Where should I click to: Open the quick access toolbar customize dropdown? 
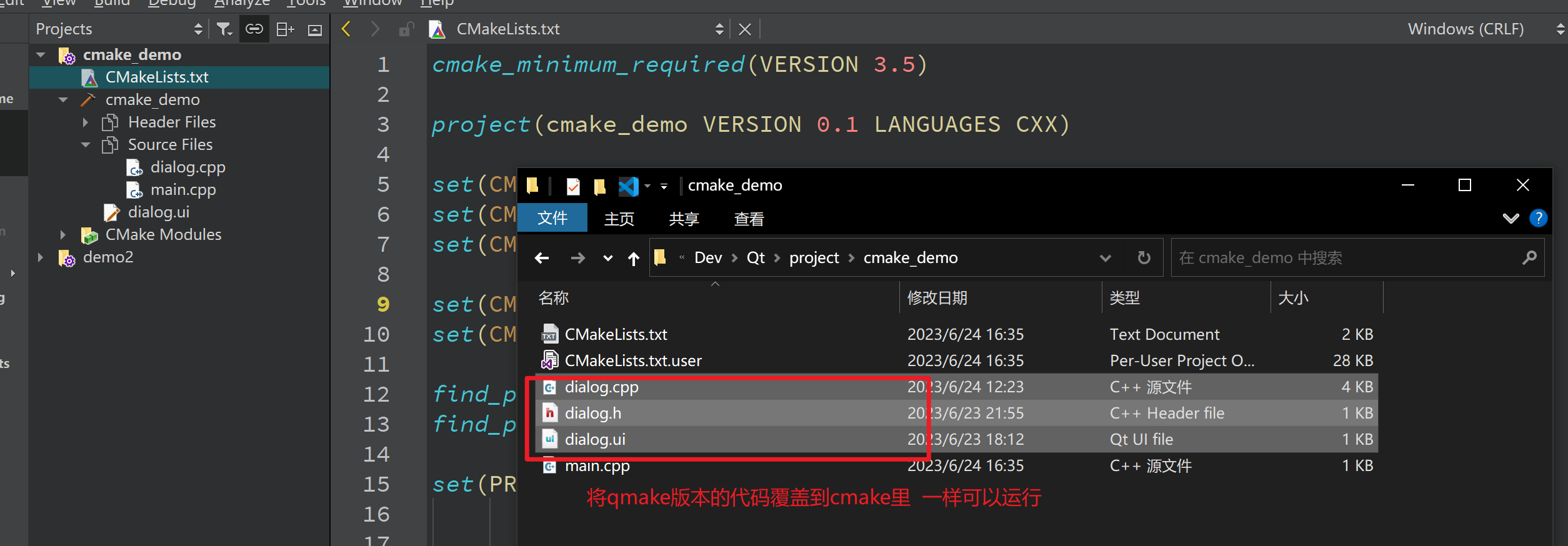(664, 186)
